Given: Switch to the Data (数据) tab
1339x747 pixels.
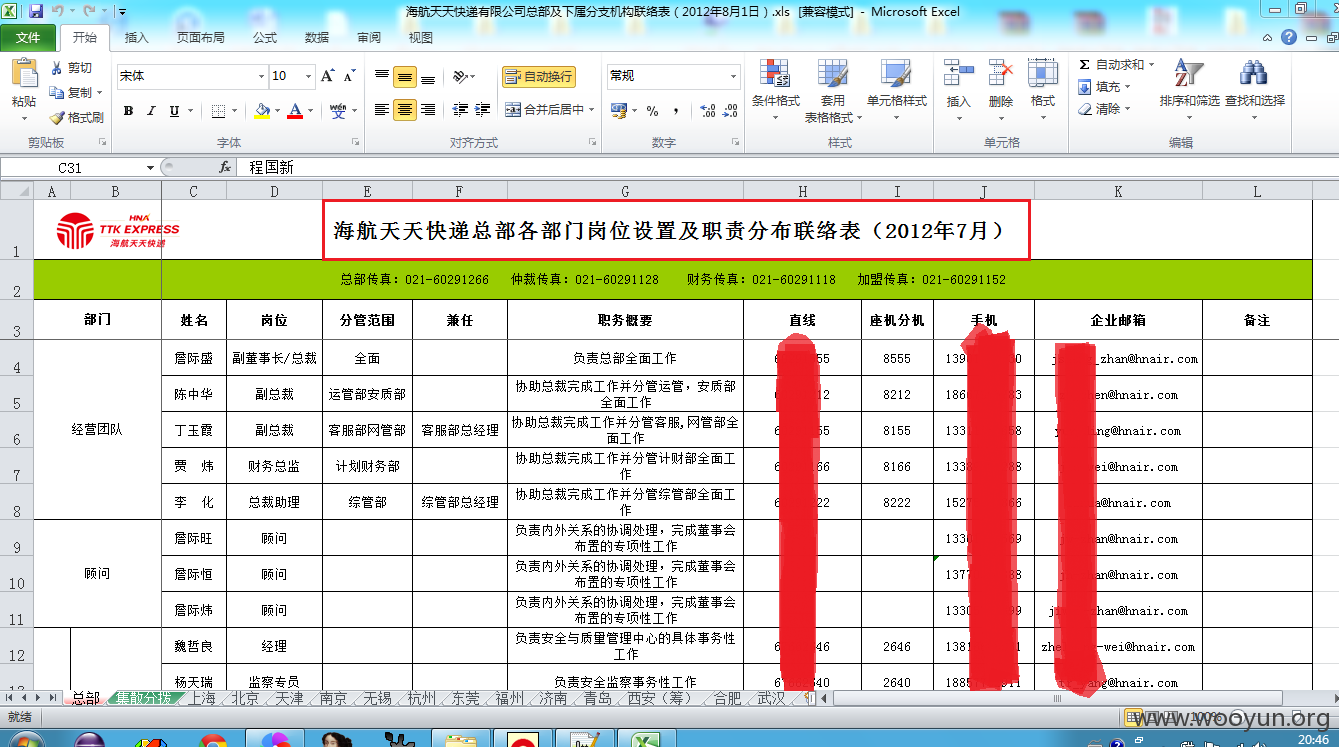Looking at the screenshot, I should pyautogui.click(x=317, y=38).
